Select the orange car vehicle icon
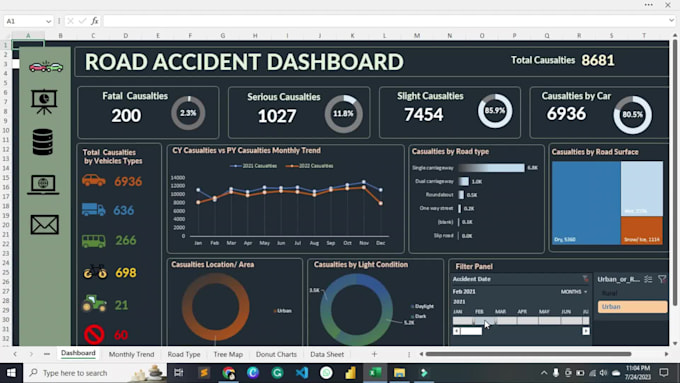 pyautogui.click(x=94, y=180)
